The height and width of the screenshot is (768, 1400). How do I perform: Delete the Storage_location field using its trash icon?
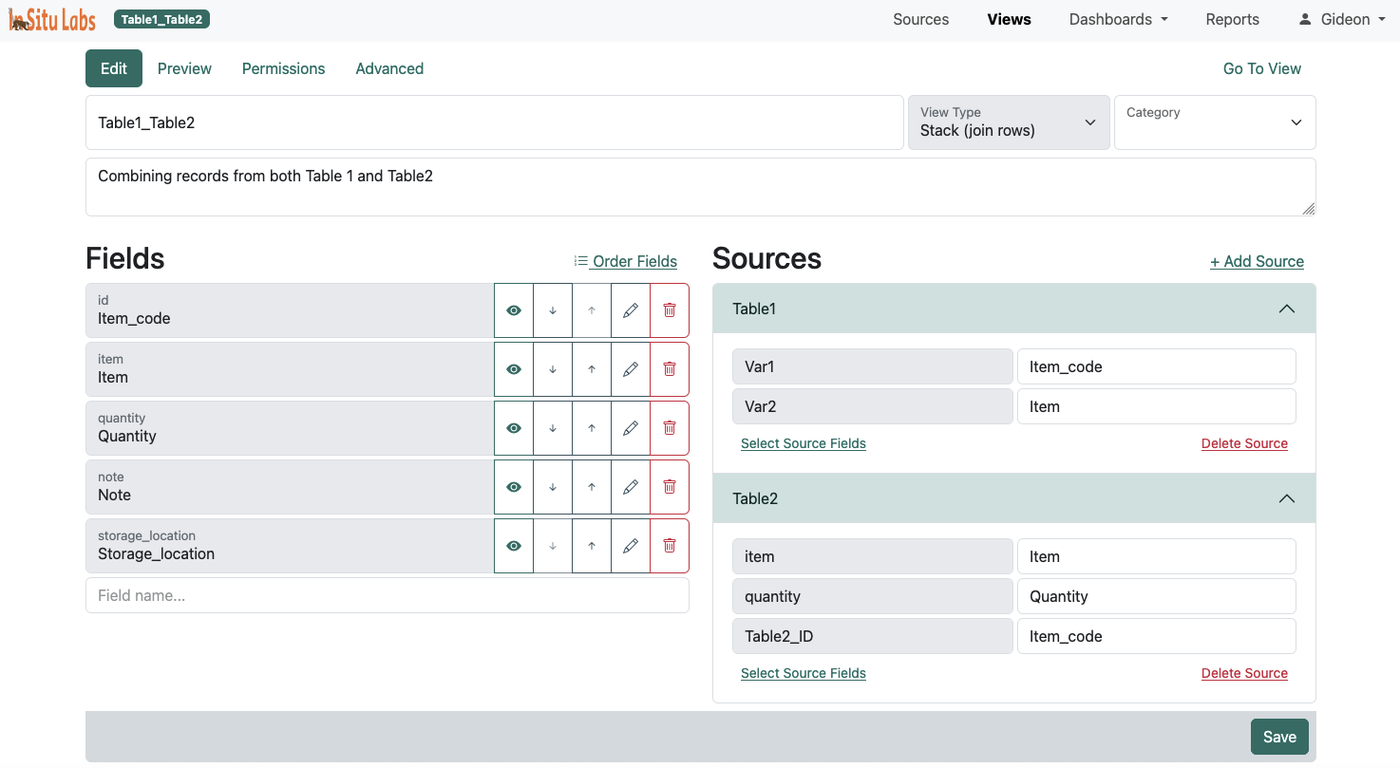tap(668, 546)
